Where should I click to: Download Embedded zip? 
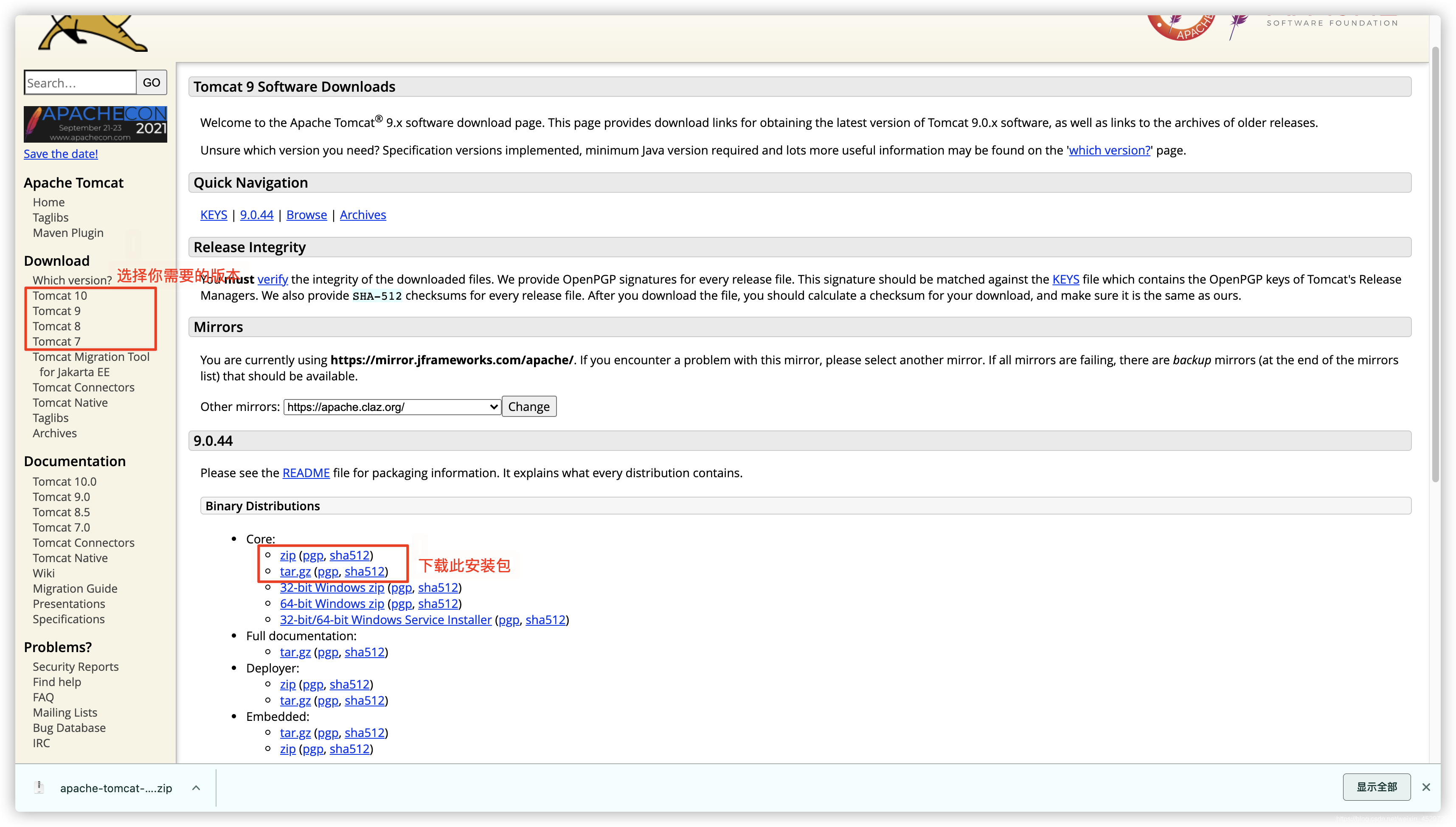[x=288, y=749]
